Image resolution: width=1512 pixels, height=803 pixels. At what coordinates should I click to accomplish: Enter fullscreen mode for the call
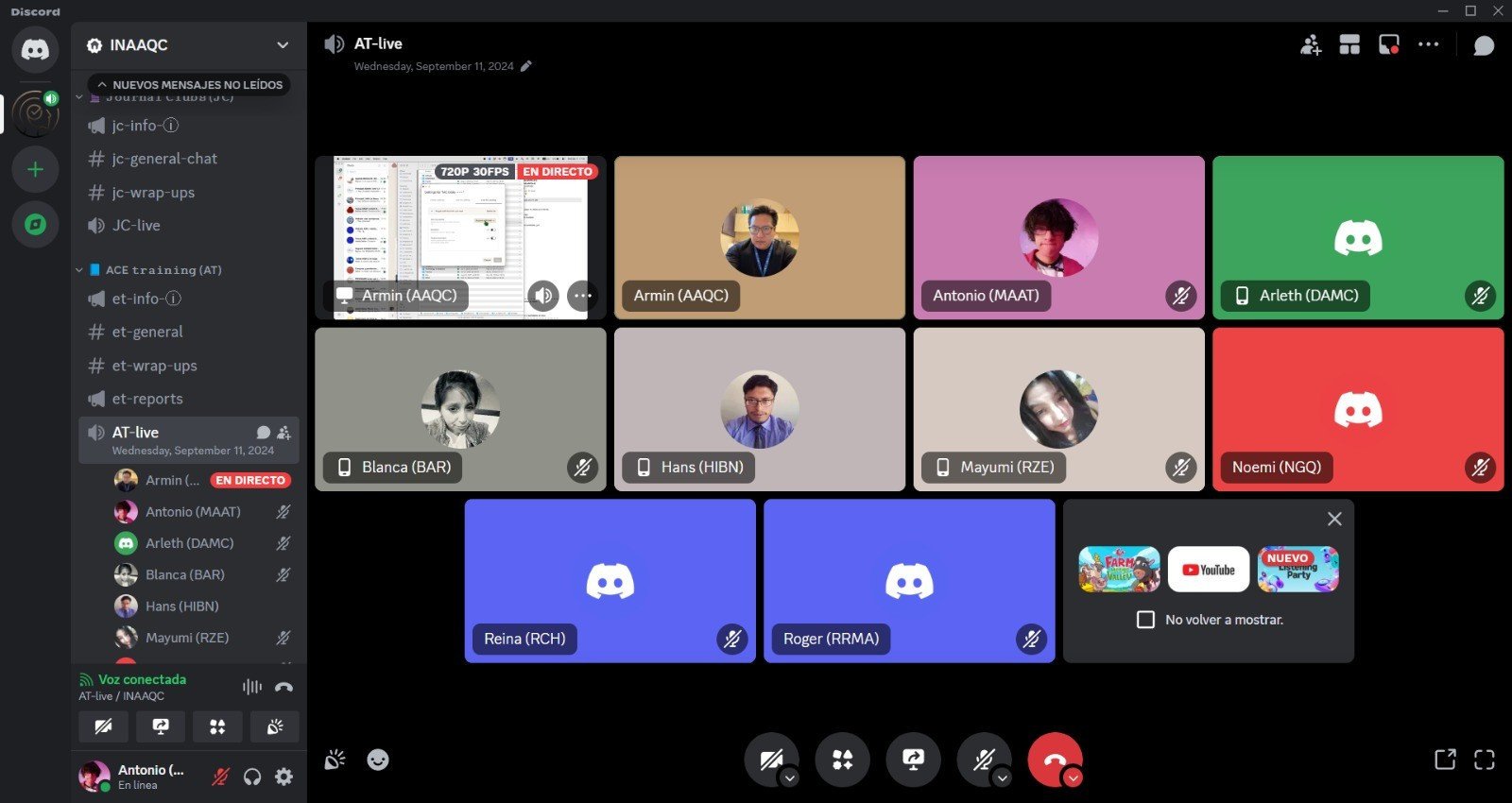coord(1484,760)
